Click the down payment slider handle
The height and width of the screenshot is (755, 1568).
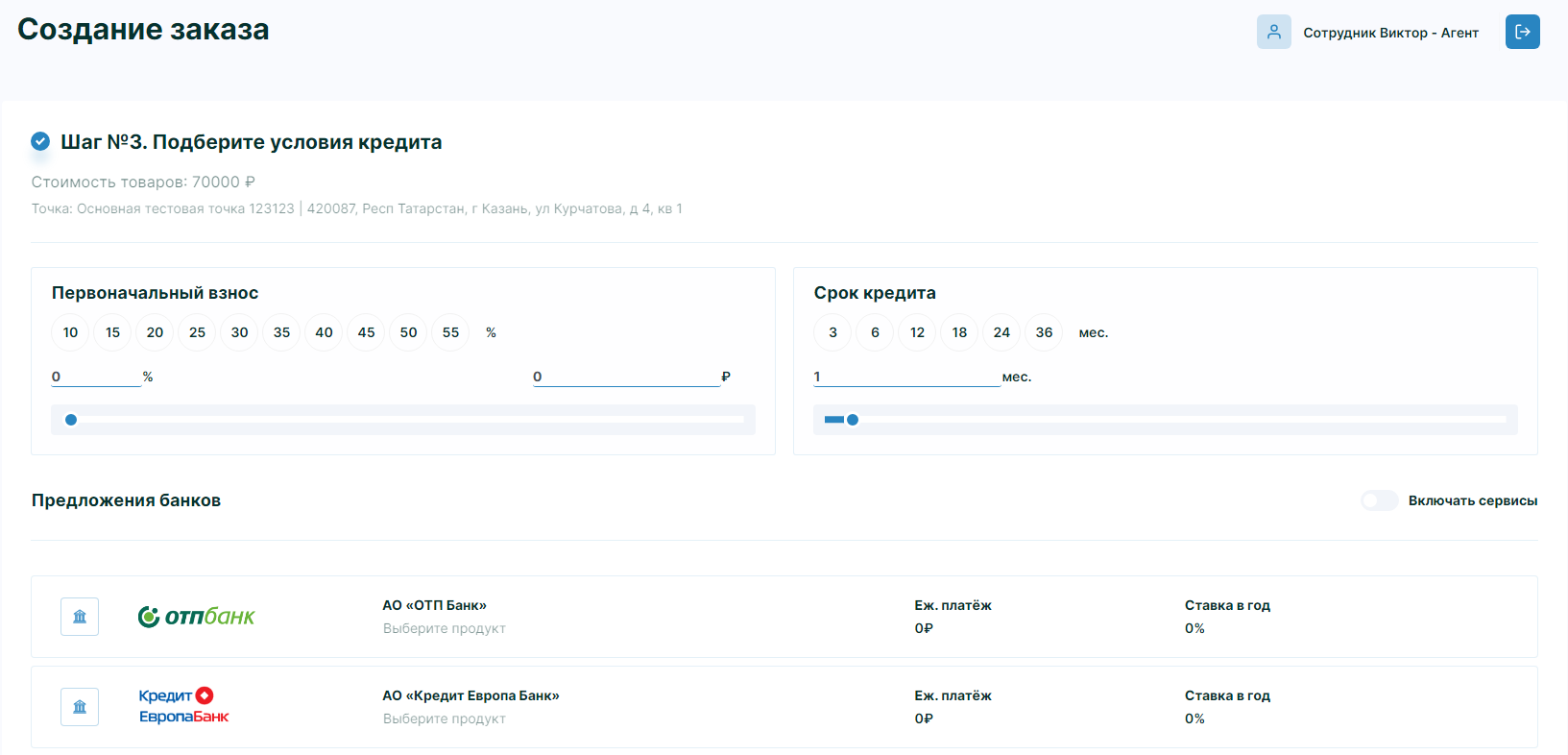click(x=71, y=420)
